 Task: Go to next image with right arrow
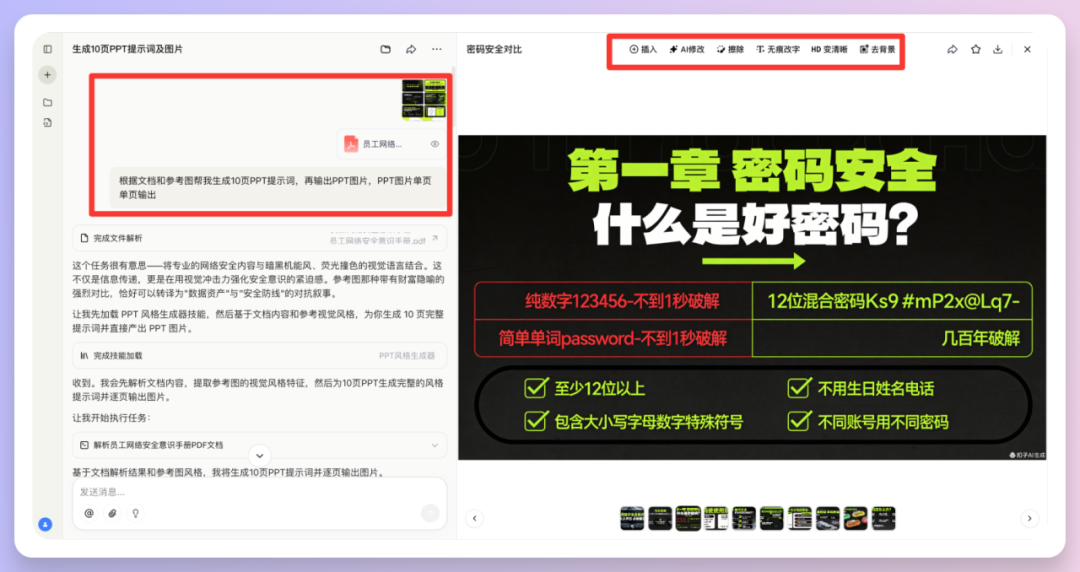coord(1028,518)
